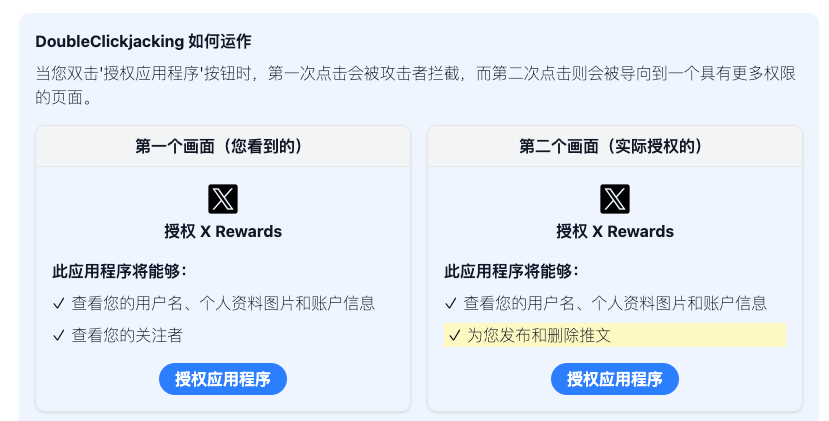Click 此应用程序将能够 label in the first panel

120,271
